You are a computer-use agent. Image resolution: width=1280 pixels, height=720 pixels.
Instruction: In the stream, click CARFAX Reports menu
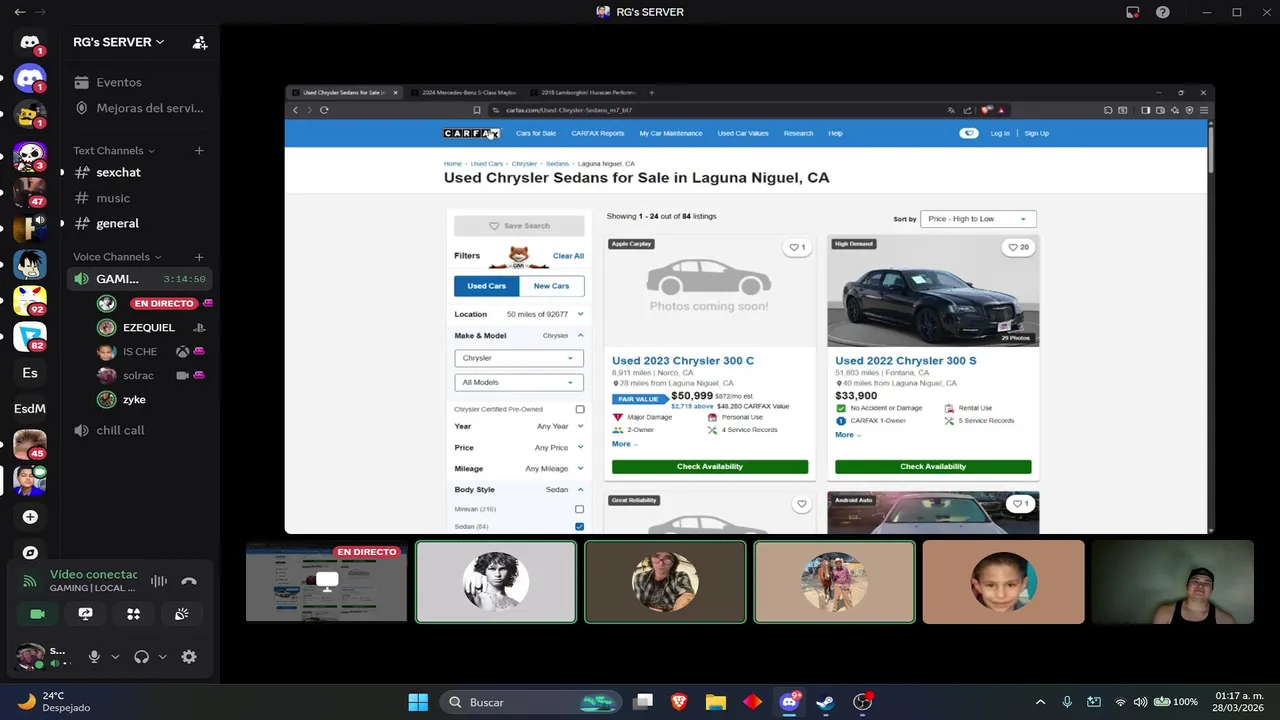pyautogui.click(x=597, y=133)
